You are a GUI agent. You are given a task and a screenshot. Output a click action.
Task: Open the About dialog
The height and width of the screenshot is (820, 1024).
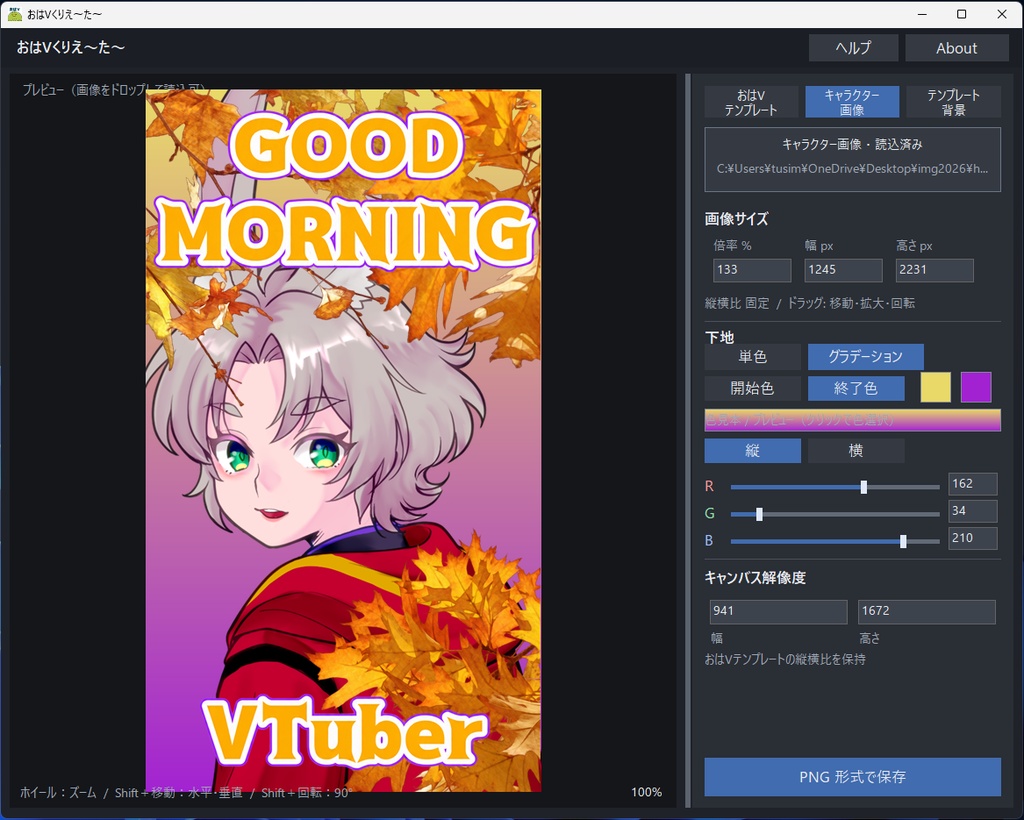[x=957, y=48]
